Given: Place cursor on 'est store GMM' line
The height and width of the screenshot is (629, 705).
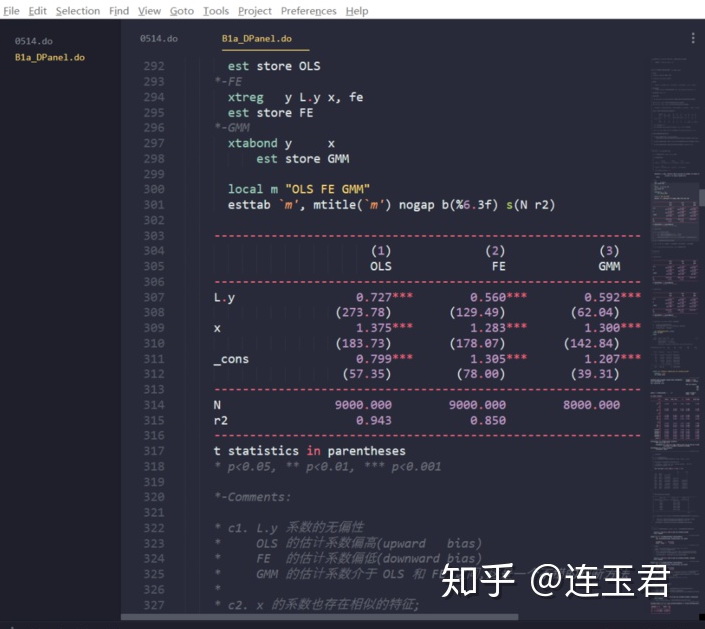Looking at the screenshot, I should coord(303,159).
